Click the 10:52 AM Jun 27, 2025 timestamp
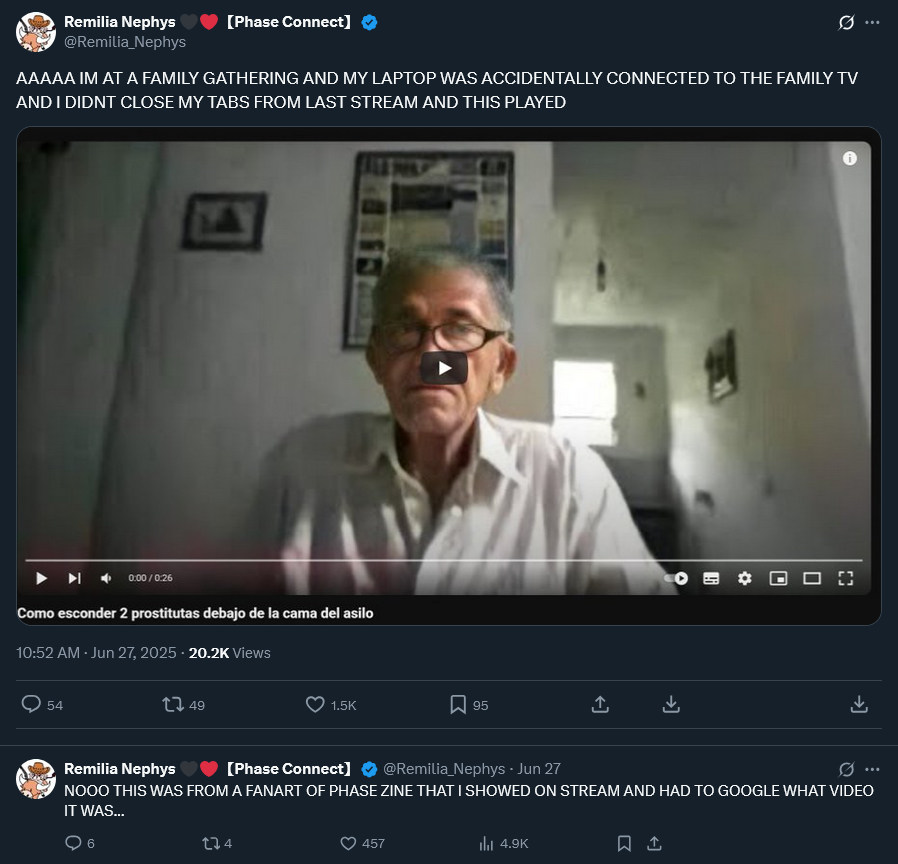Viewport: 898px width, 864px height. coord(96,653)
